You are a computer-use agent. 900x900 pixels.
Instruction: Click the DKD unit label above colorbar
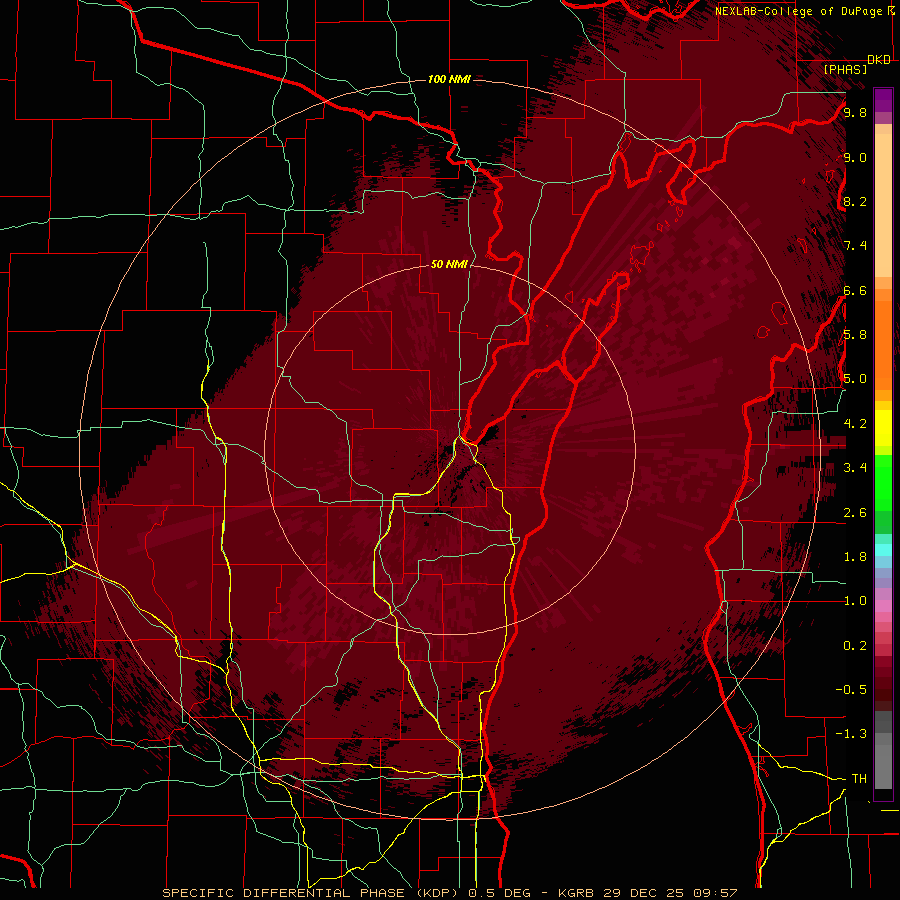[879, 60]
